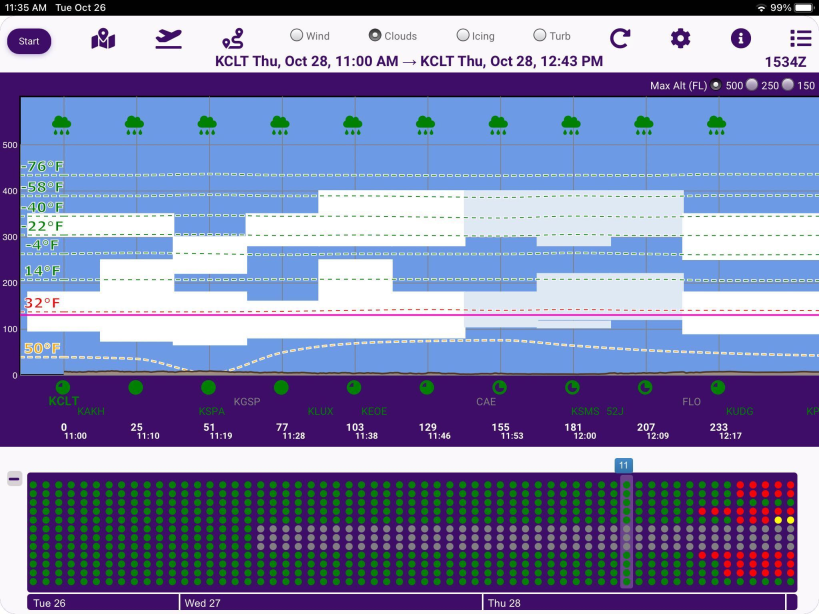
Task: Tap the sky cover circle at 11:10
Action: (x=136, y=387)
